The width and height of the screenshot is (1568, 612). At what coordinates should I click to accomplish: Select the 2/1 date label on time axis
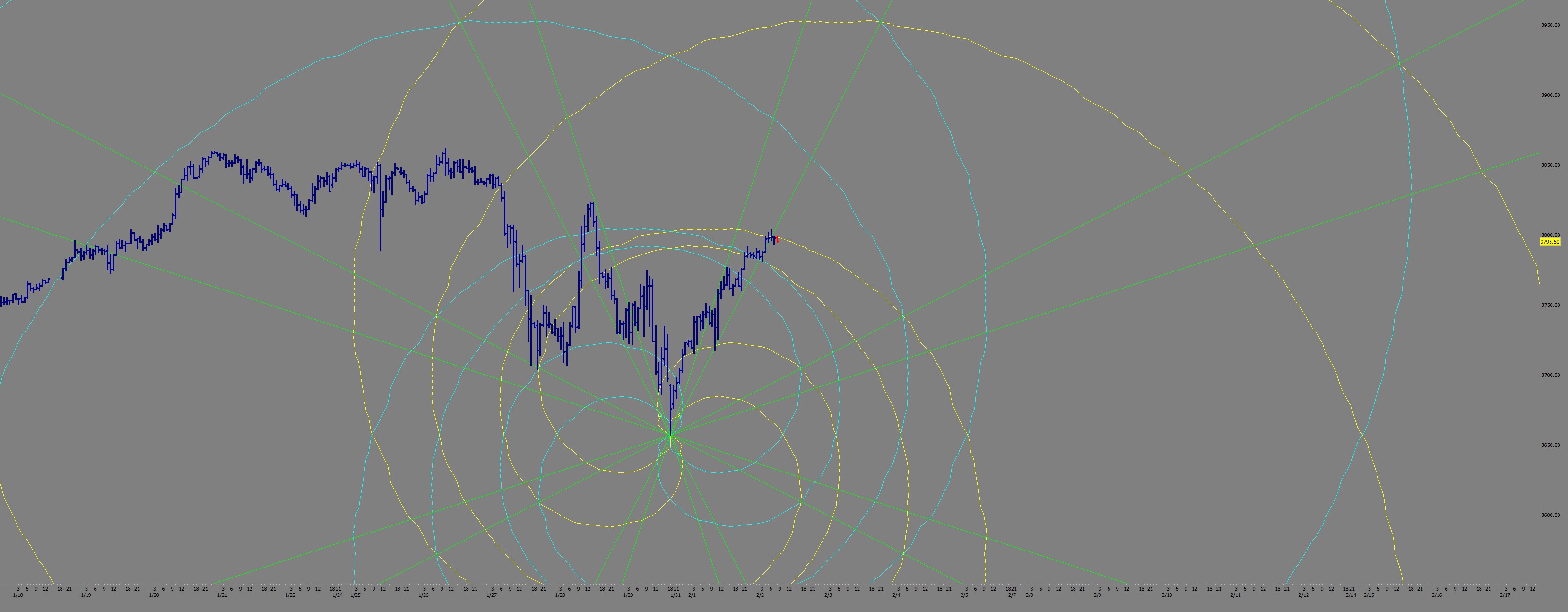click(x=692, y=595)
